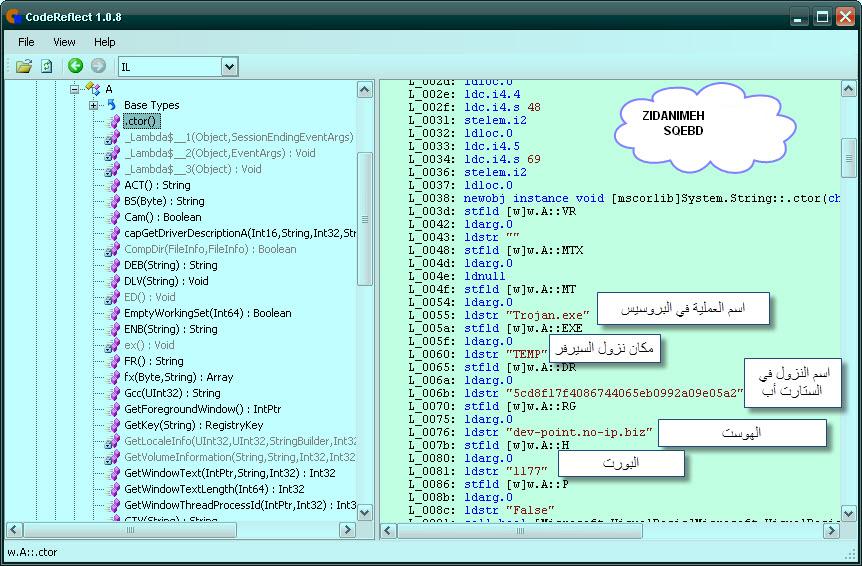This screenshot has height=566, width=862.
Task: Click the grey forward arrow icon
Action: point(98,67)
